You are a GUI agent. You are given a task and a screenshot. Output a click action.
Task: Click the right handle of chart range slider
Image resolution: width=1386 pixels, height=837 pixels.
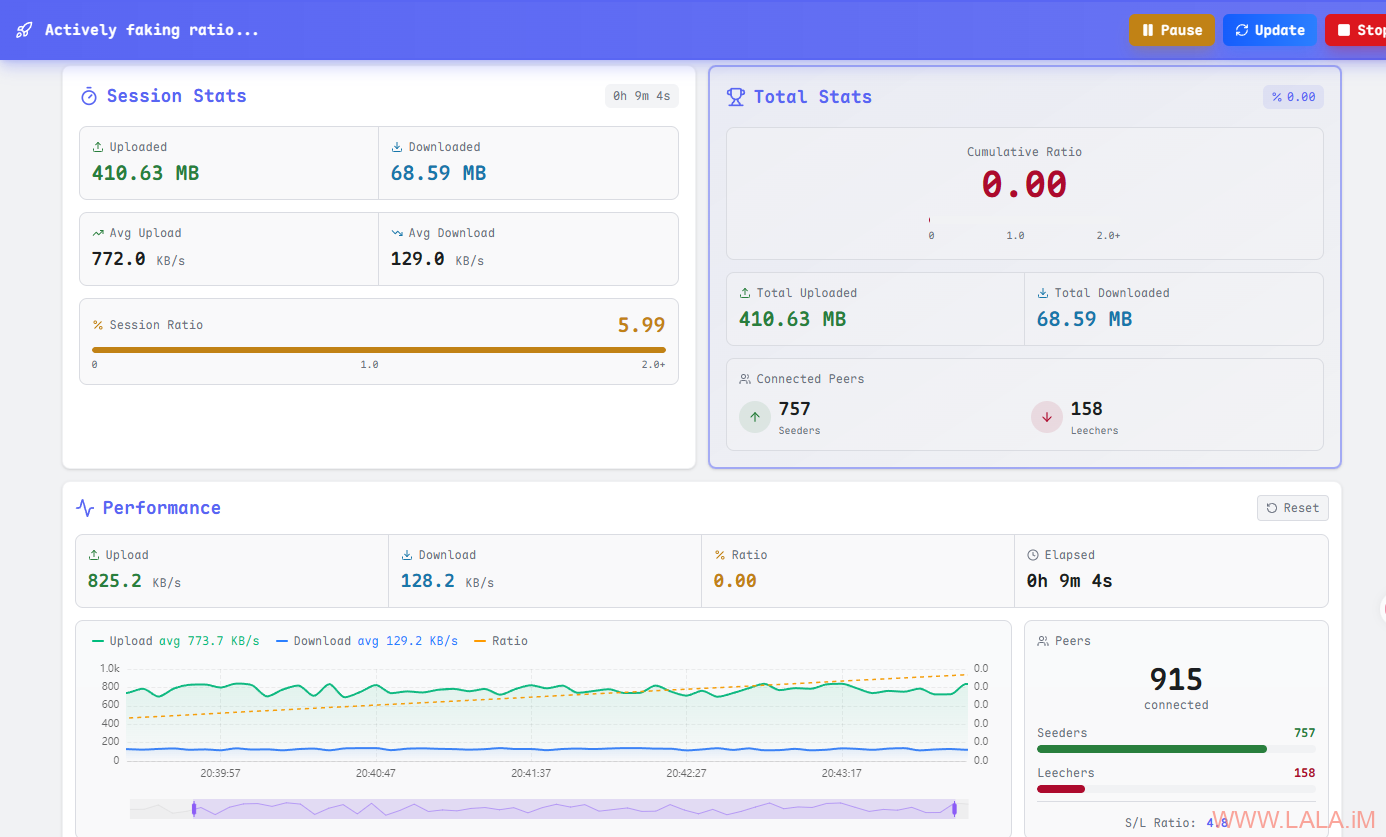954,808
